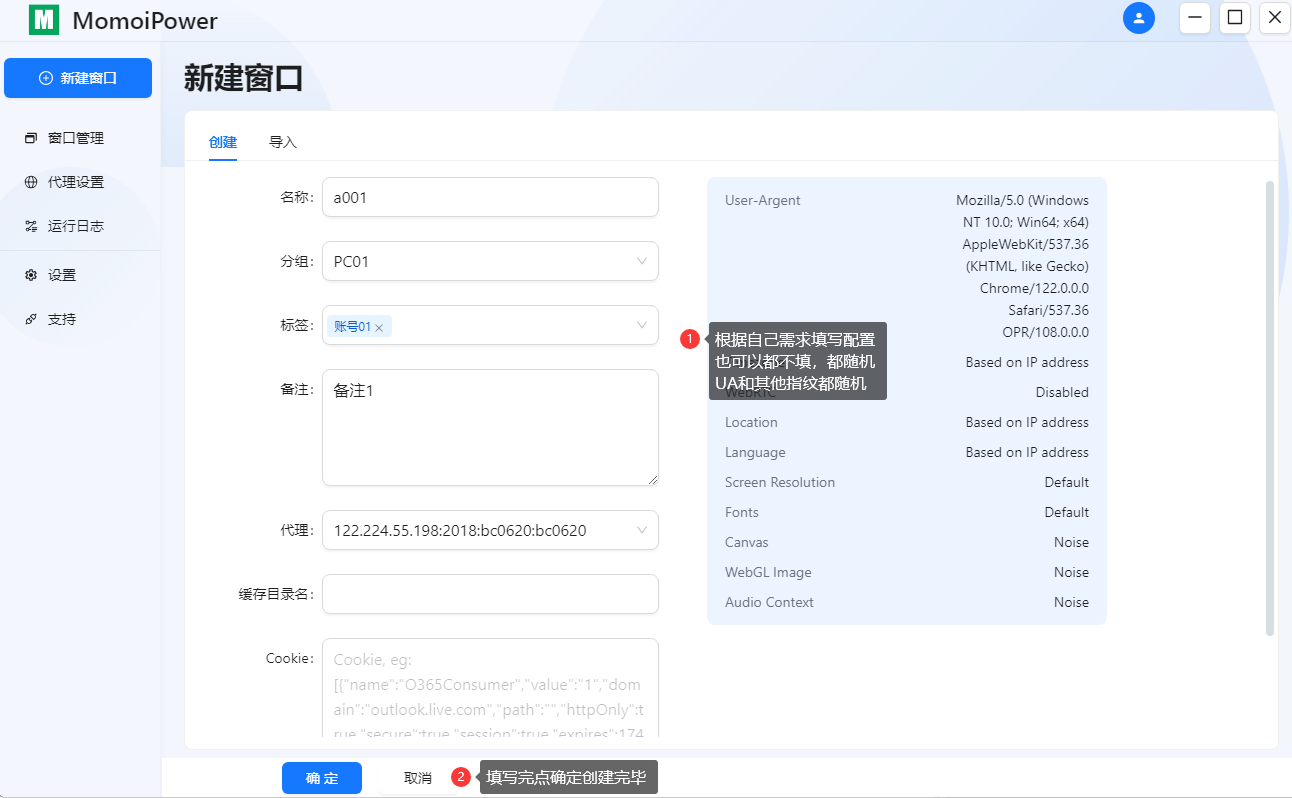Viewport: 1292px width, 798px height.
Task: Click the MomoiPower logo icon
Action: coord(42,20)
